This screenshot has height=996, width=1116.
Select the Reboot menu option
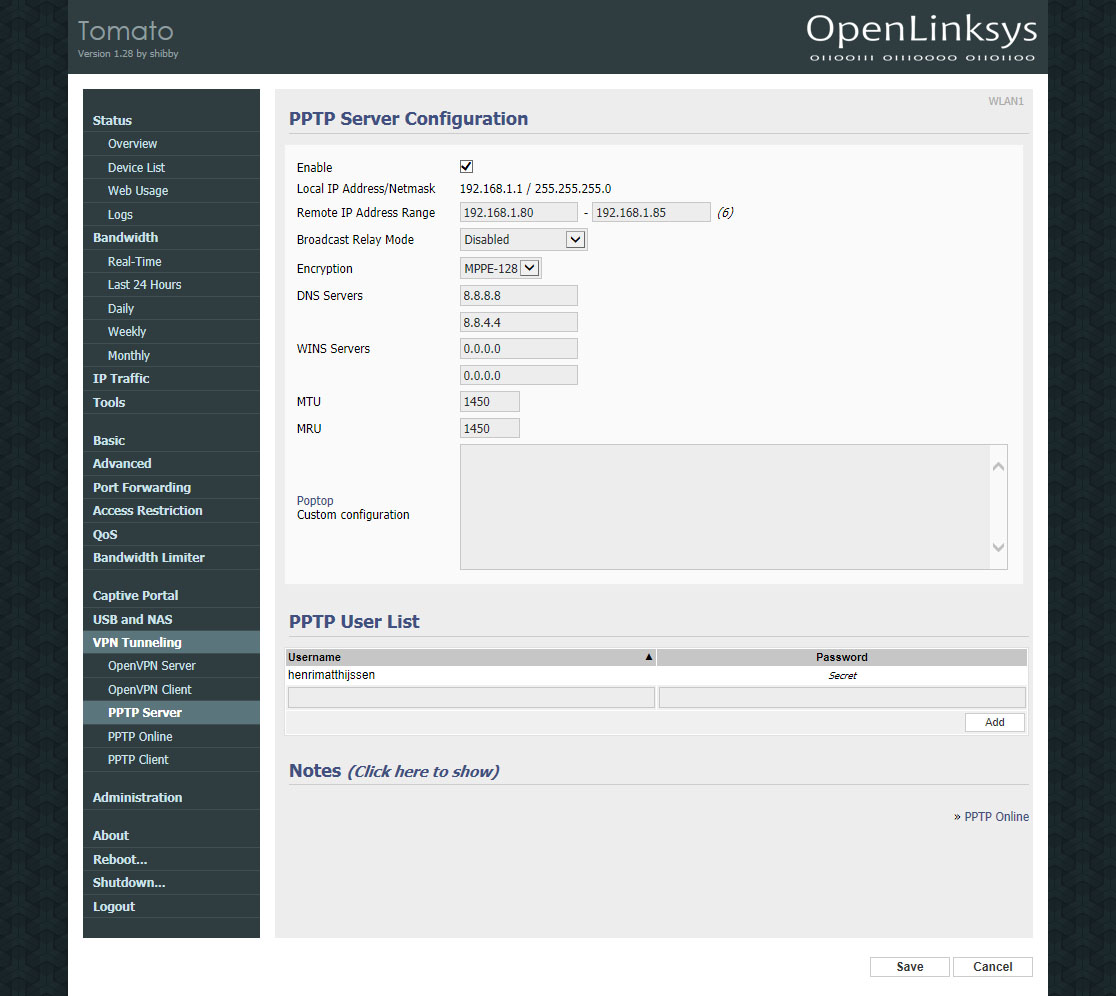pos(120,860)
